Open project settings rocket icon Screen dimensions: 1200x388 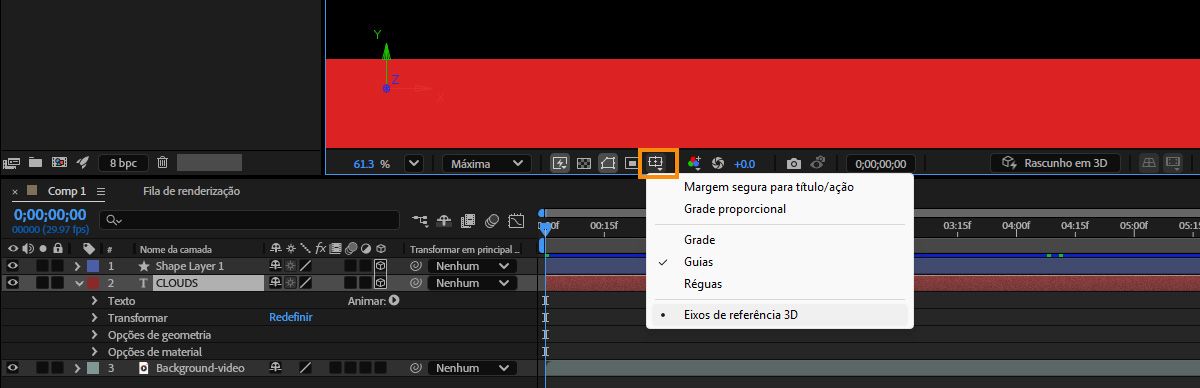point(83,162)
